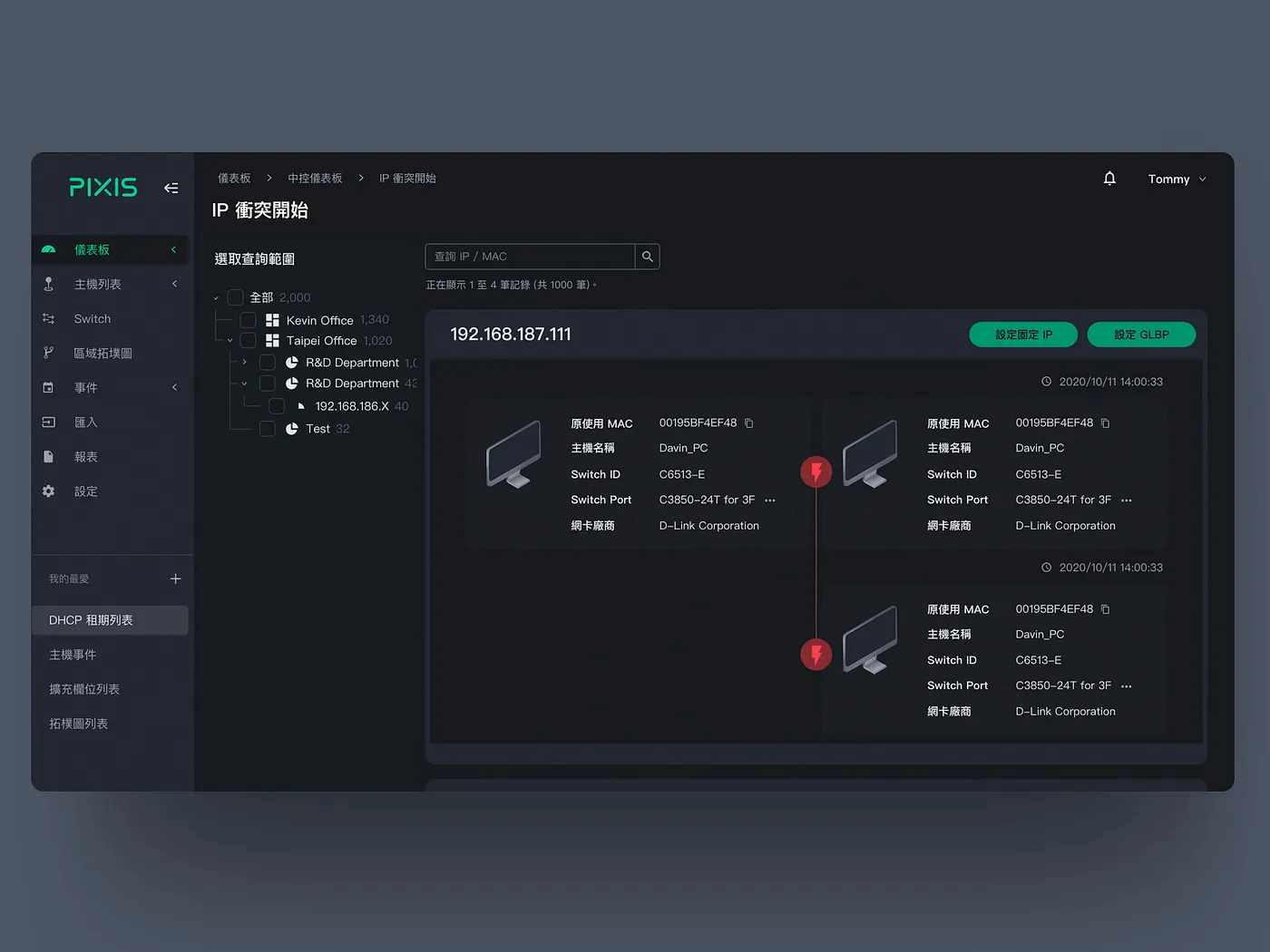Select the Test group checkbox
1270x952 pixels.
268,429
